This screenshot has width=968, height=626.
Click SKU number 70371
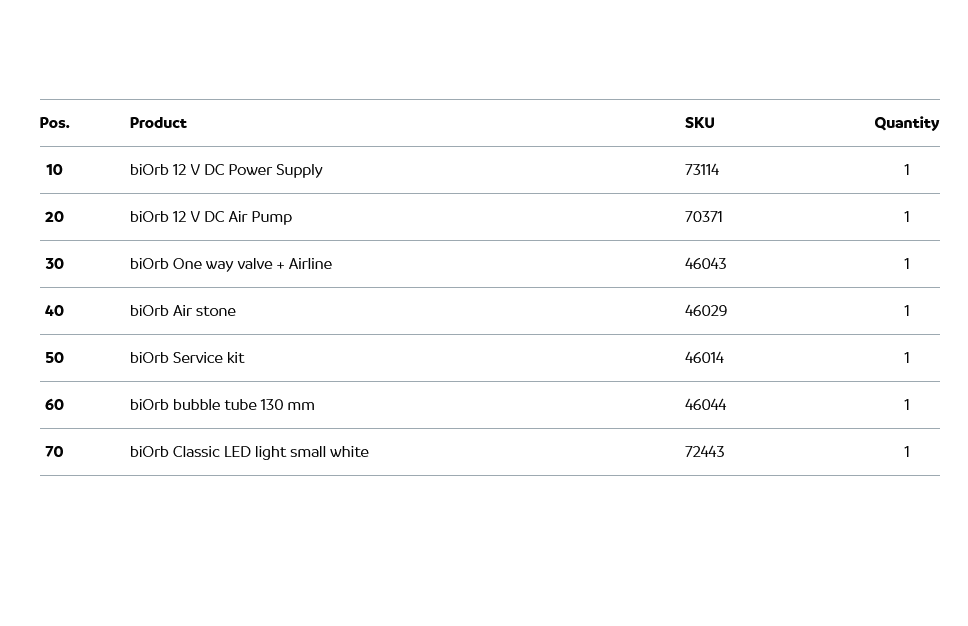tap(703, 217)
